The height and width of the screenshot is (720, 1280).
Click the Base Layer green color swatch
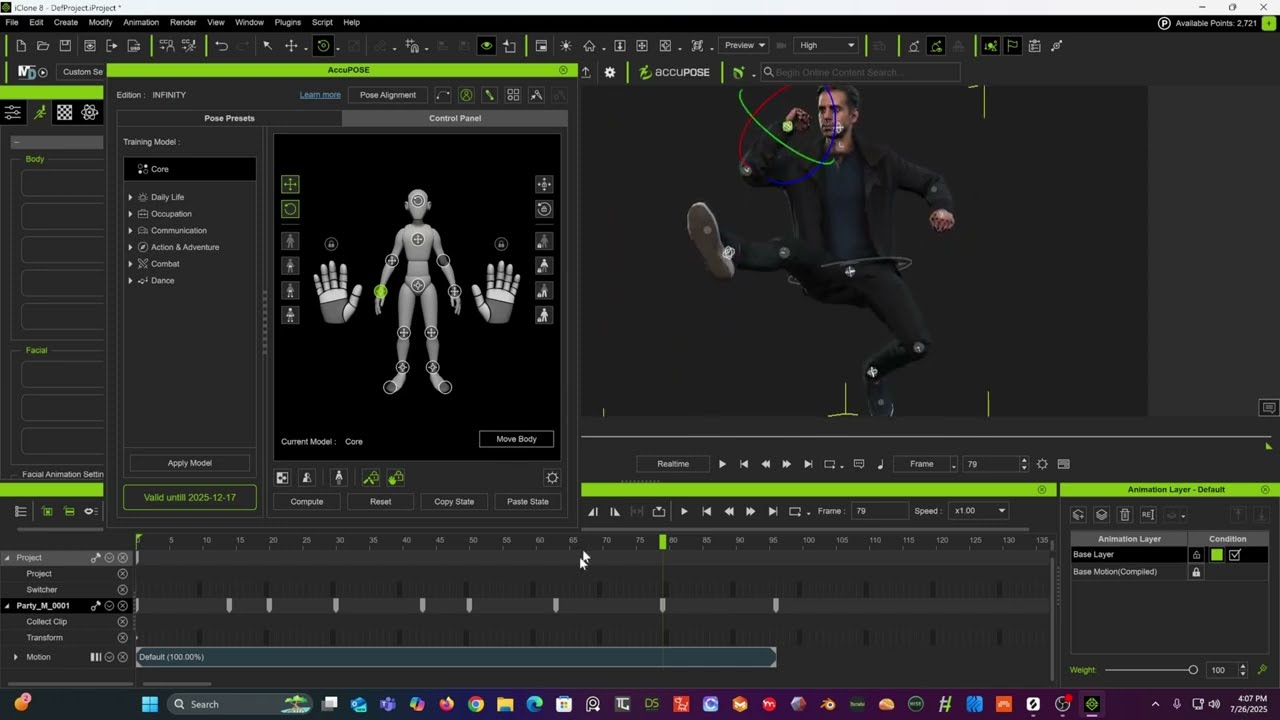[x=1216, y=555]
